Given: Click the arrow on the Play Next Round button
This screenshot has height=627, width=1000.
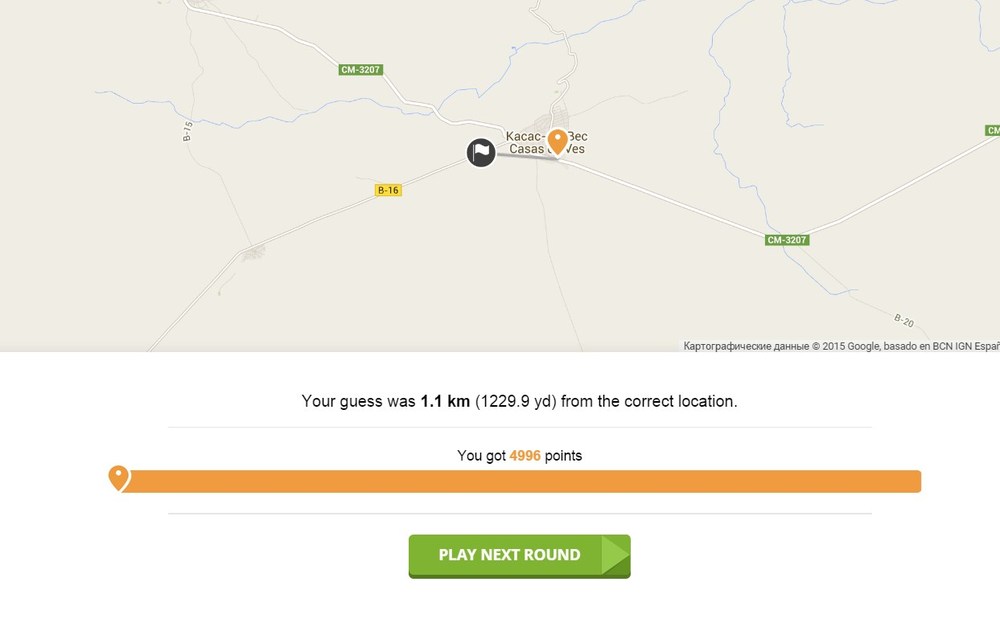Looking at the screenshot, I should click(x=614, y=555).
